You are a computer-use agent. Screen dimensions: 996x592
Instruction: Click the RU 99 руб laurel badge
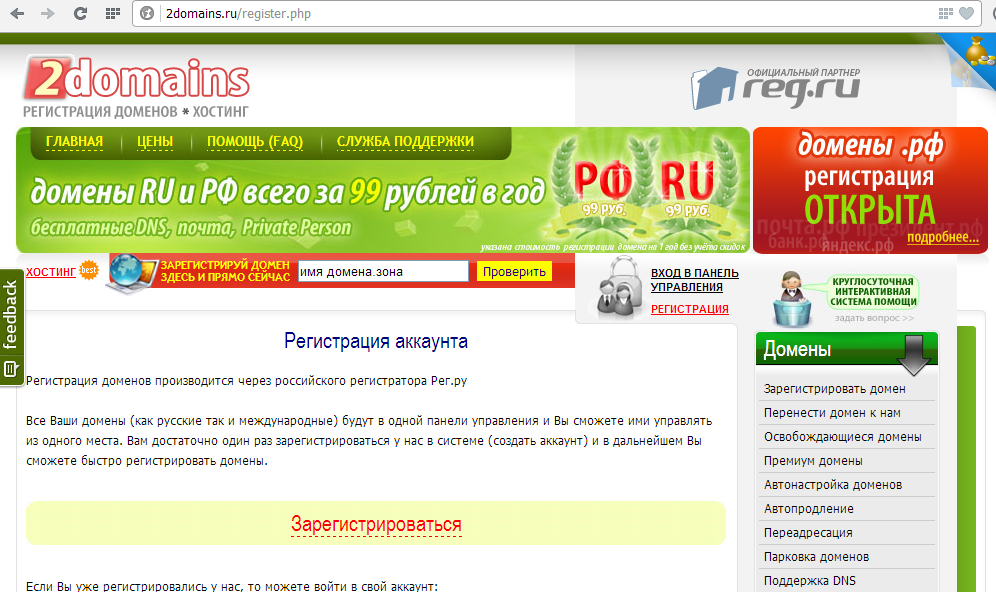pos(688,189)
